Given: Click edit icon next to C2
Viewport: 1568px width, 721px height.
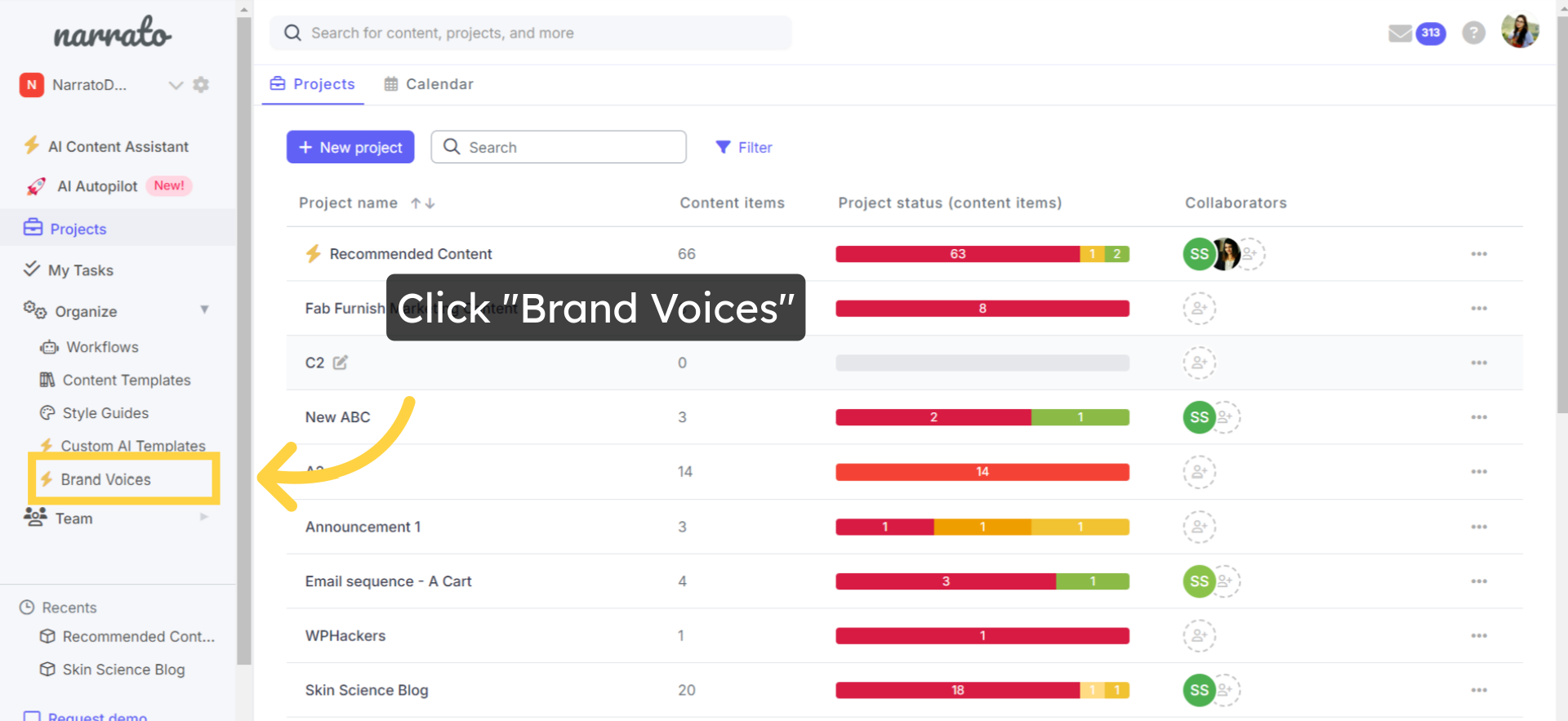Looking at the screenshot, I should click(341, 363).
